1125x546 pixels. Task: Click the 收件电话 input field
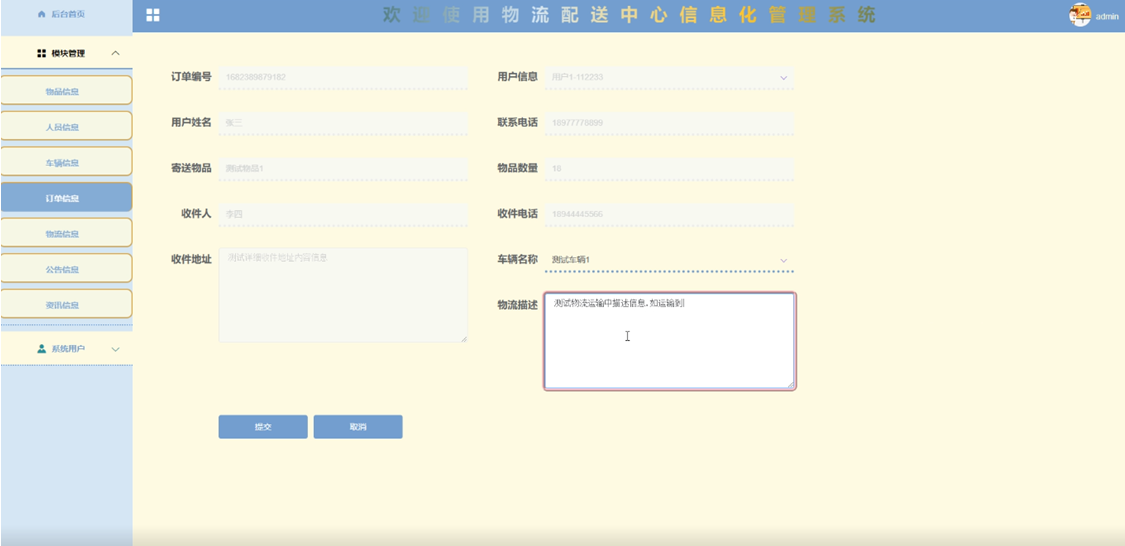pyautogui.click(x=669, y=214)
